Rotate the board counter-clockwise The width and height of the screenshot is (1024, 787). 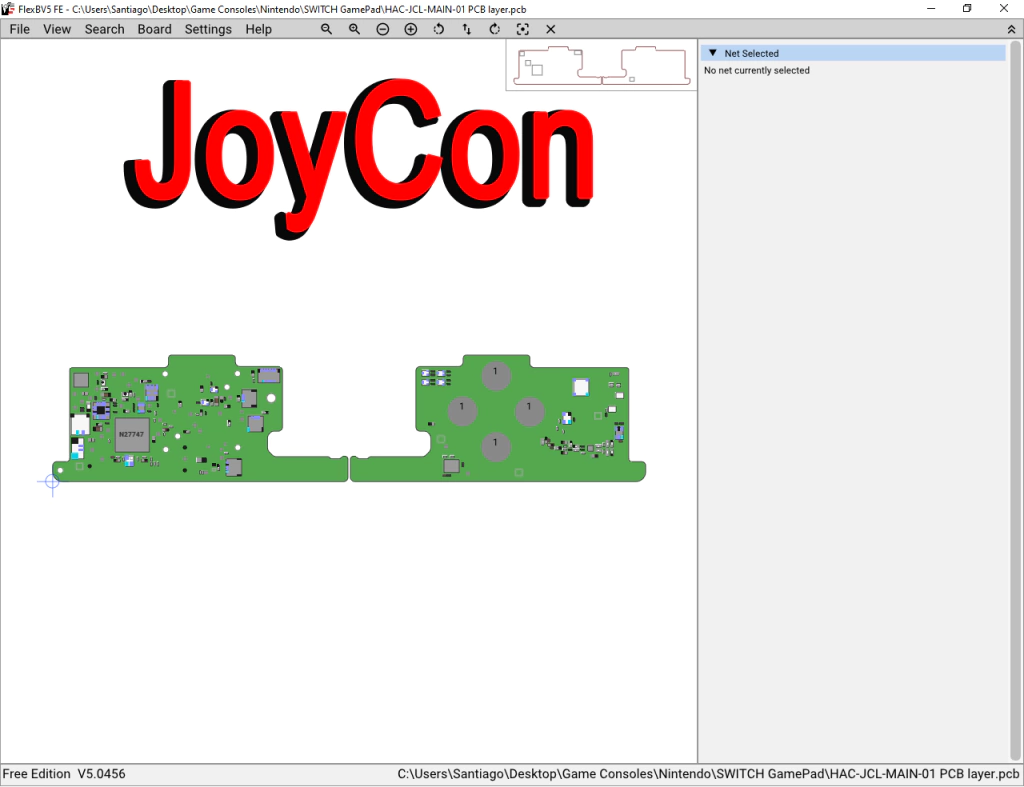click(x=439, y=29)
